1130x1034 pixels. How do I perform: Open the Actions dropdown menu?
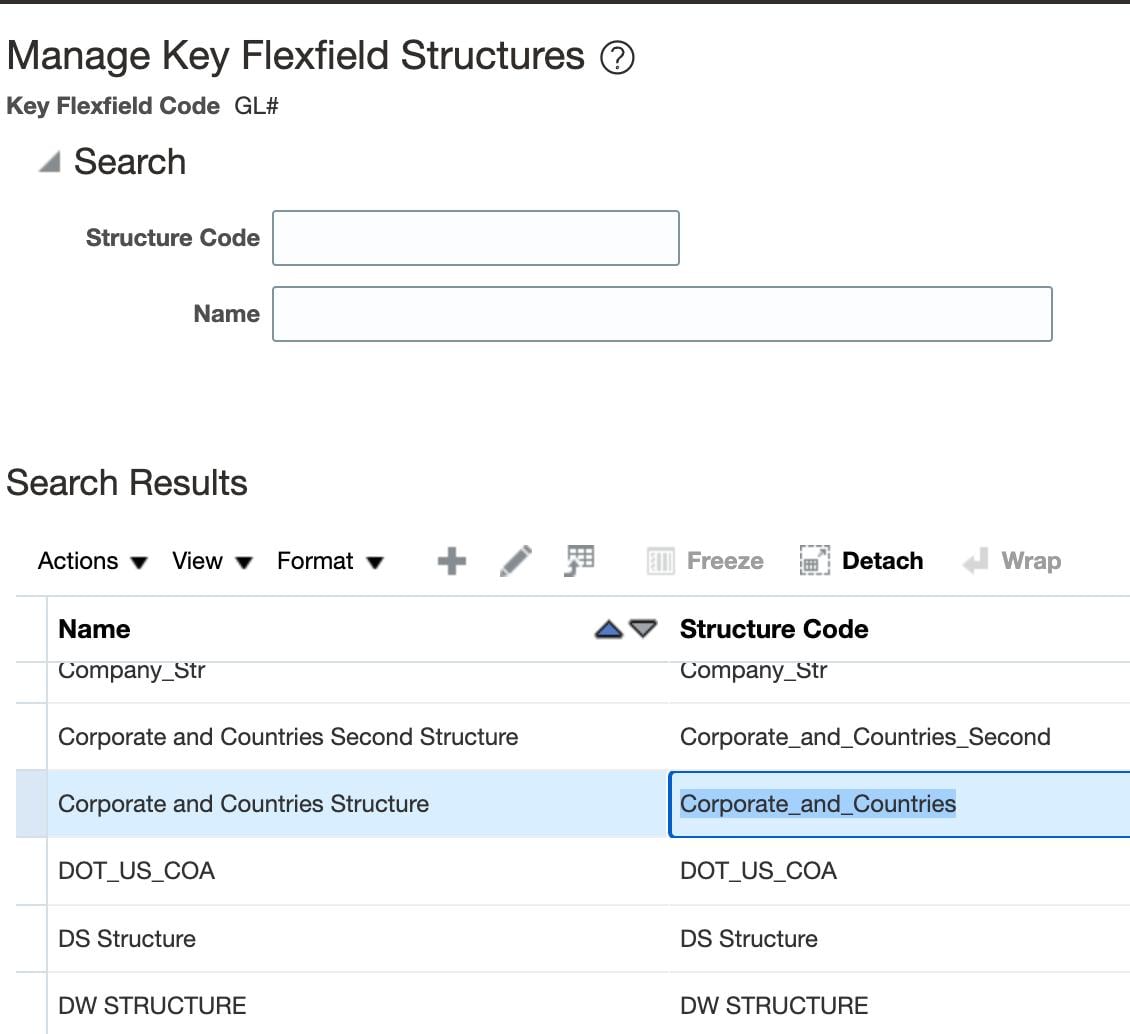click(x=92, y=561)
